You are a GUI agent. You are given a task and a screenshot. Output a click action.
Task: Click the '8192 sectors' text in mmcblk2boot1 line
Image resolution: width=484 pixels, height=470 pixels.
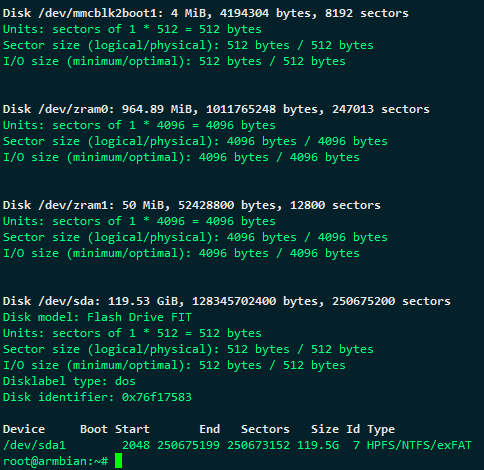click(367, 13)
